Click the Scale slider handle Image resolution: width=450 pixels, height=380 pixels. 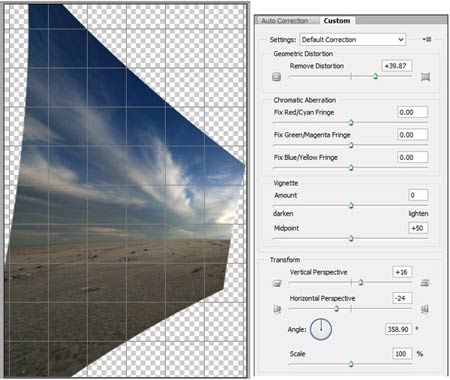point(351,364)
